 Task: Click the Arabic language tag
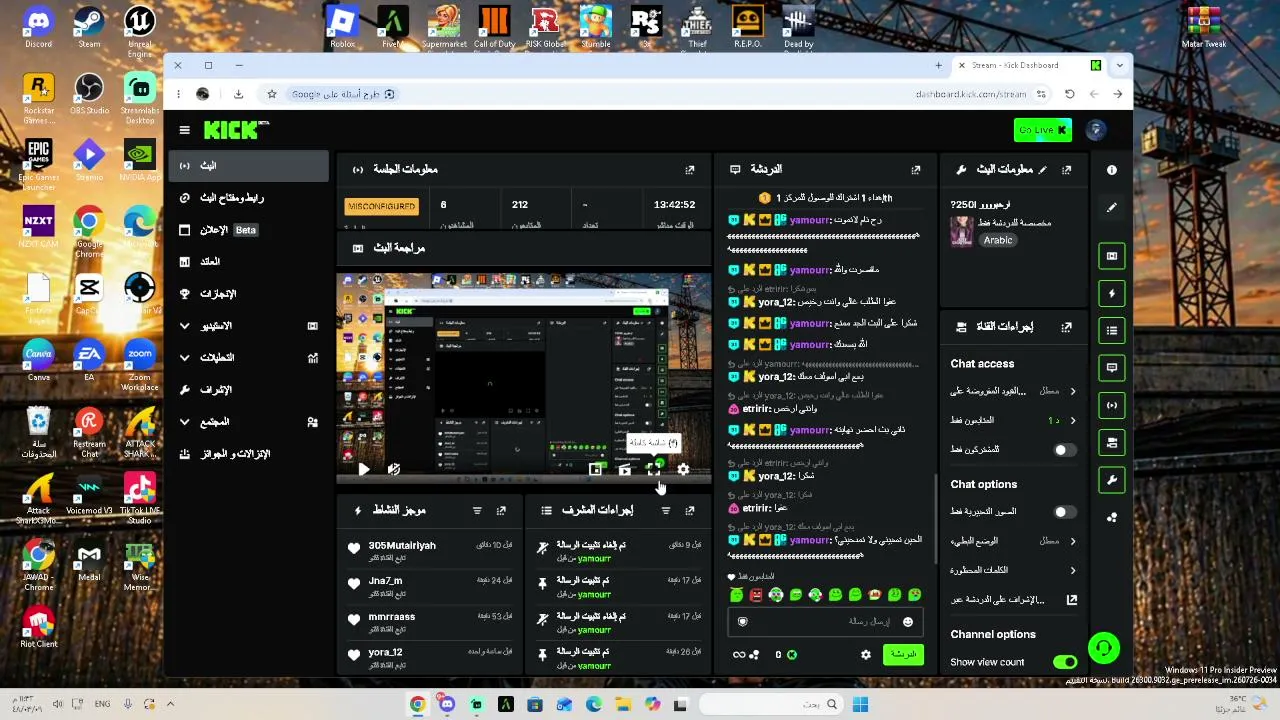997,241
